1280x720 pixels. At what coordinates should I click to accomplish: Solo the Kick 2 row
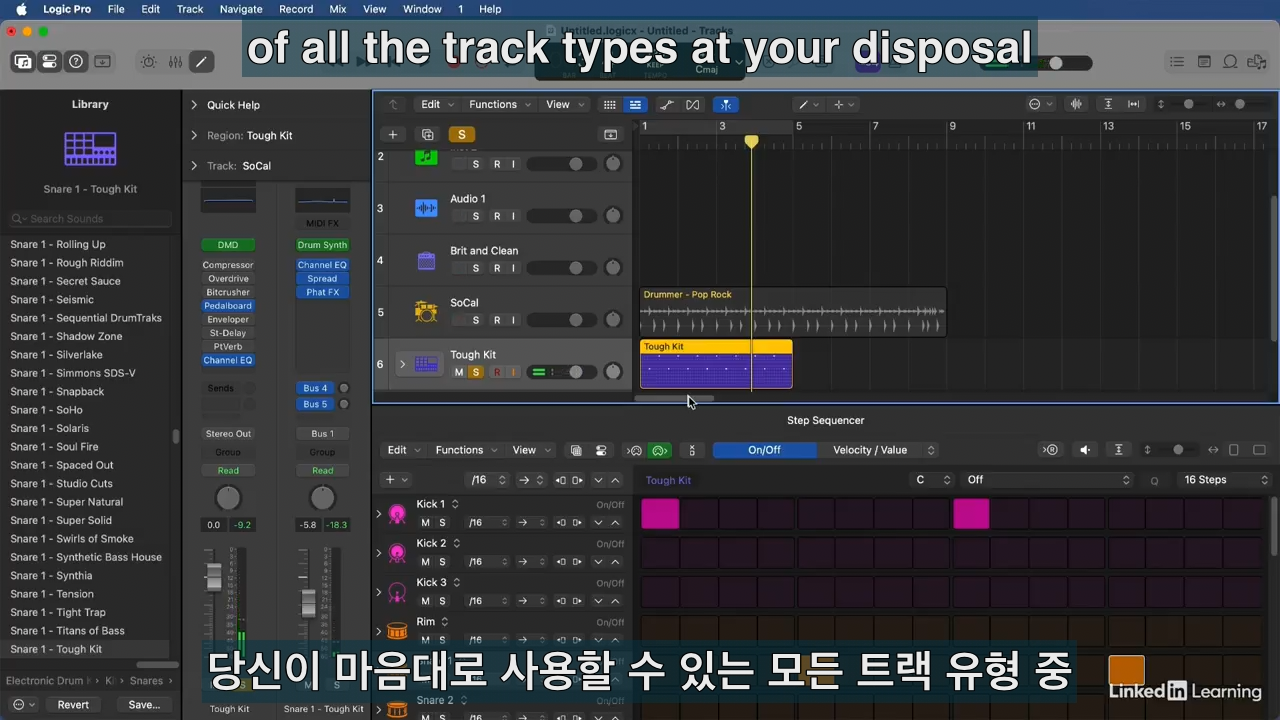[442, 562]
